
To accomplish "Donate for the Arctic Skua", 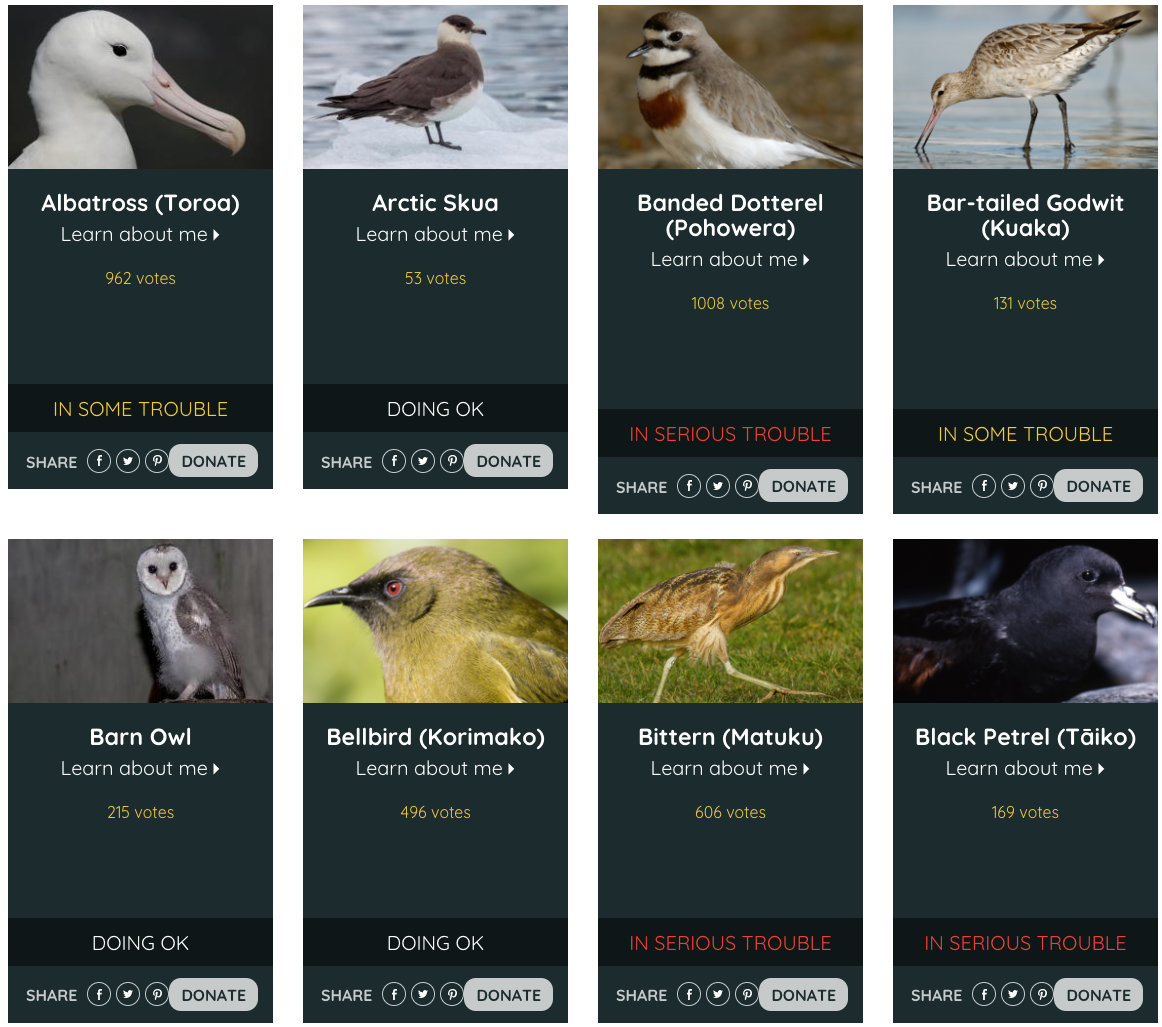I will [508, 461].
